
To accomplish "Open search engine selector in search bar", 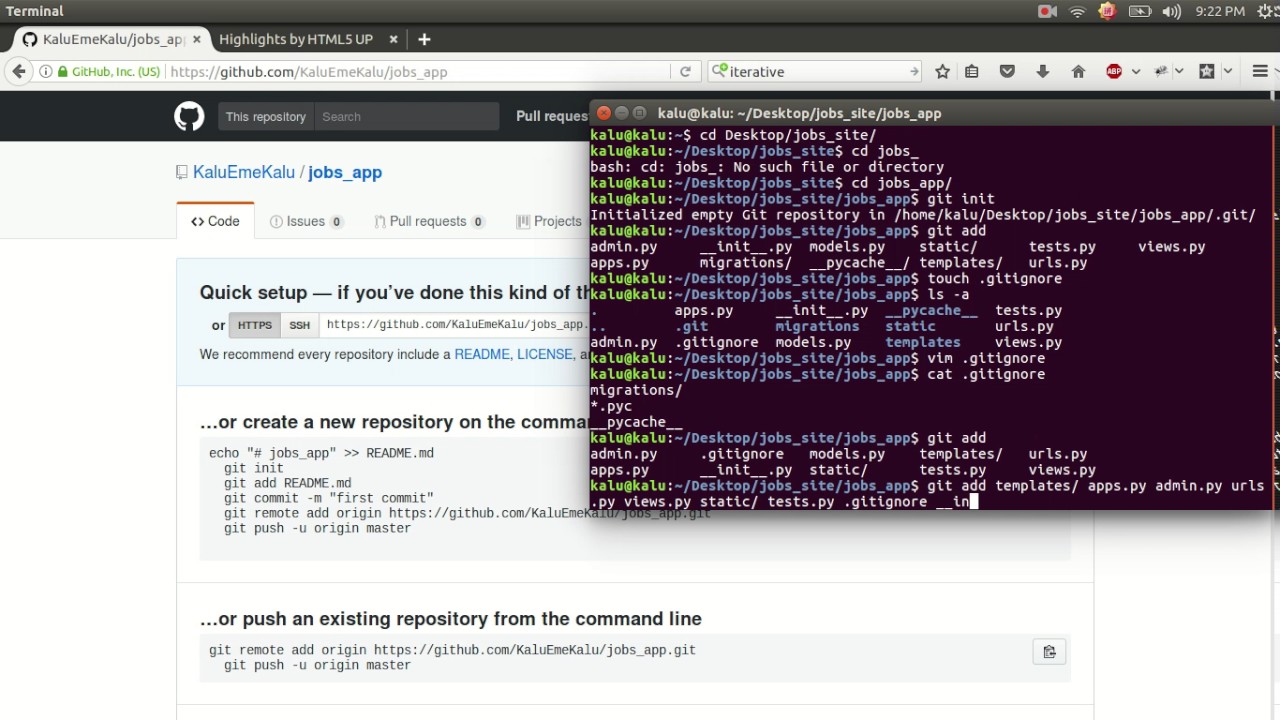I will tap(720, 71).
